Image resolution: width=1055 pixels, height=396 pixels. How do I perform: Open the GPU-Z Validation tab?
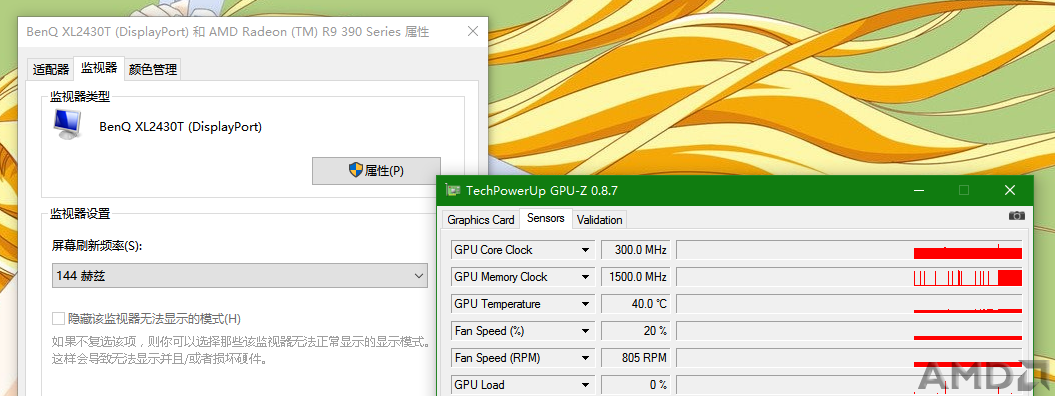pyautogui.click(x=599, y=220)
